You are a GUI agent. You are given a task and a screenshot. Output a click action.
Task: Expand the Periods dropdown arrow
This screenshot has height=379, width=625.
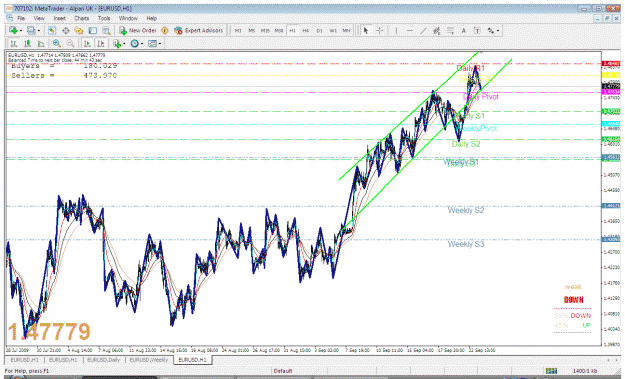(x=142, y=44)
